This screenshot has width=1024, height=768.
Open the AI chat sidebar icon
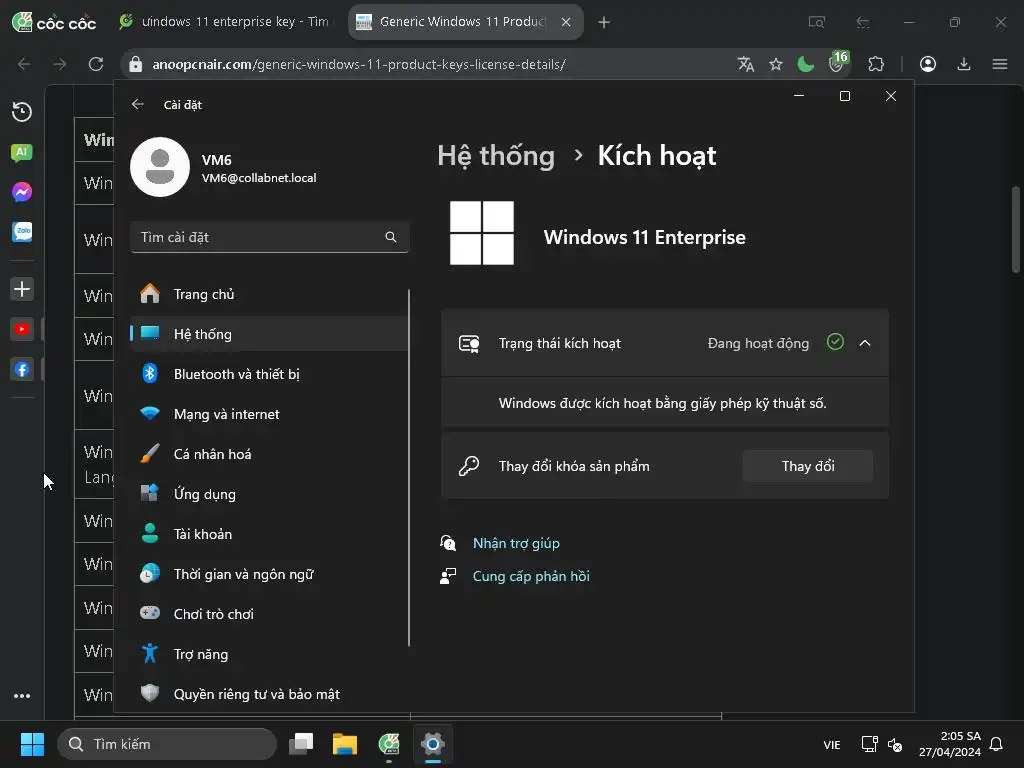[x=22, y=152]
